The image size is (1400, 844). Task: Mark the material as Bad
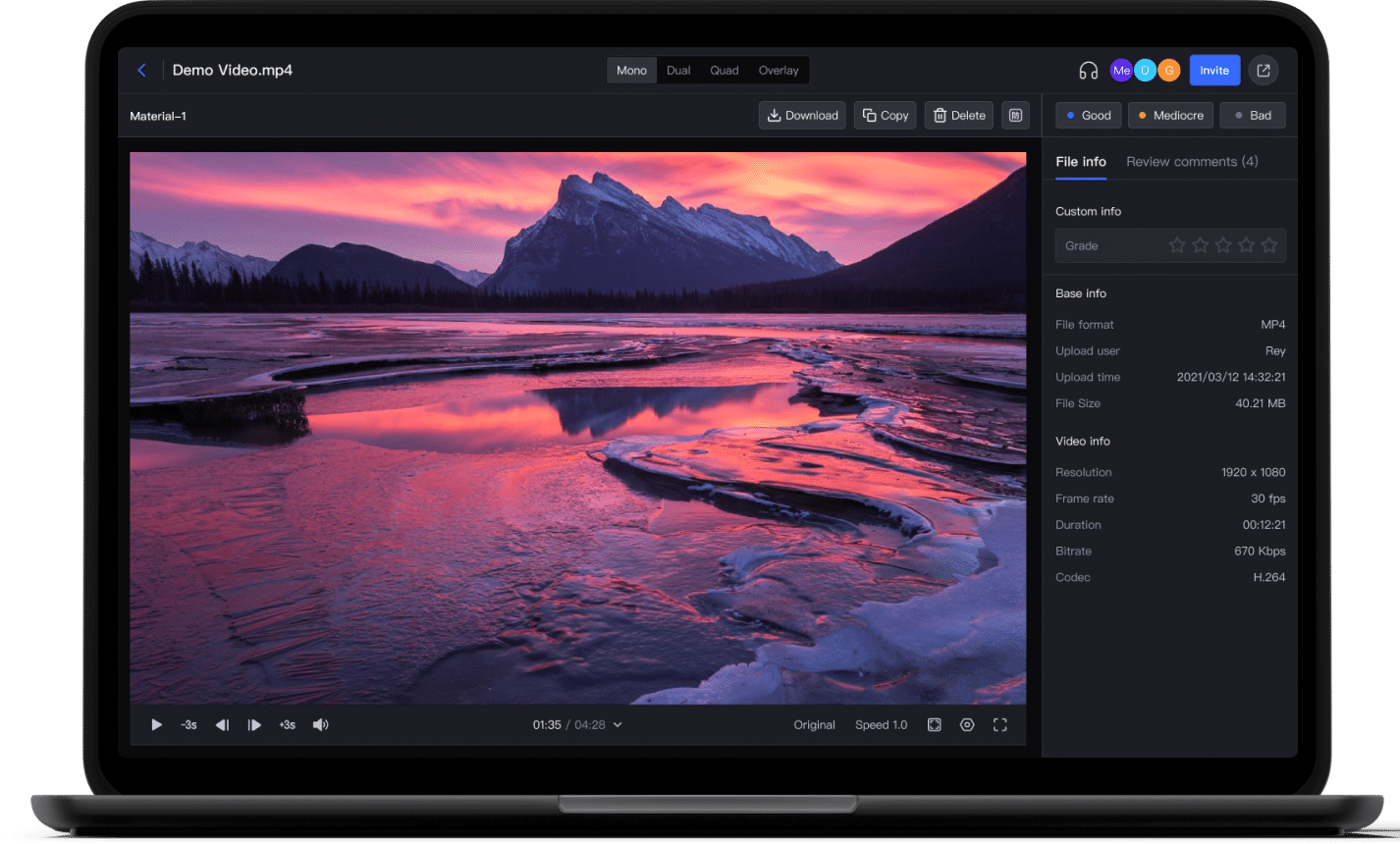pyautogui.click(x=1253, y=116)
